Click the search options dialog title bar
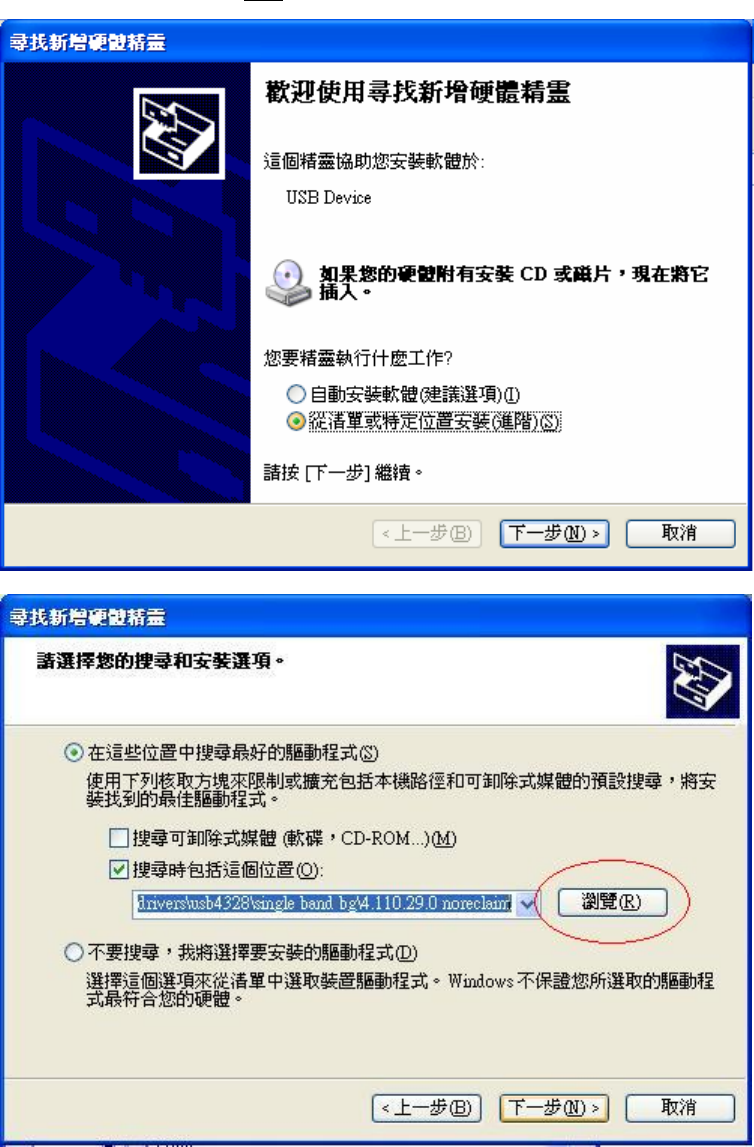The width and height of the screenshot is (754, 1147). coord(376,617)
